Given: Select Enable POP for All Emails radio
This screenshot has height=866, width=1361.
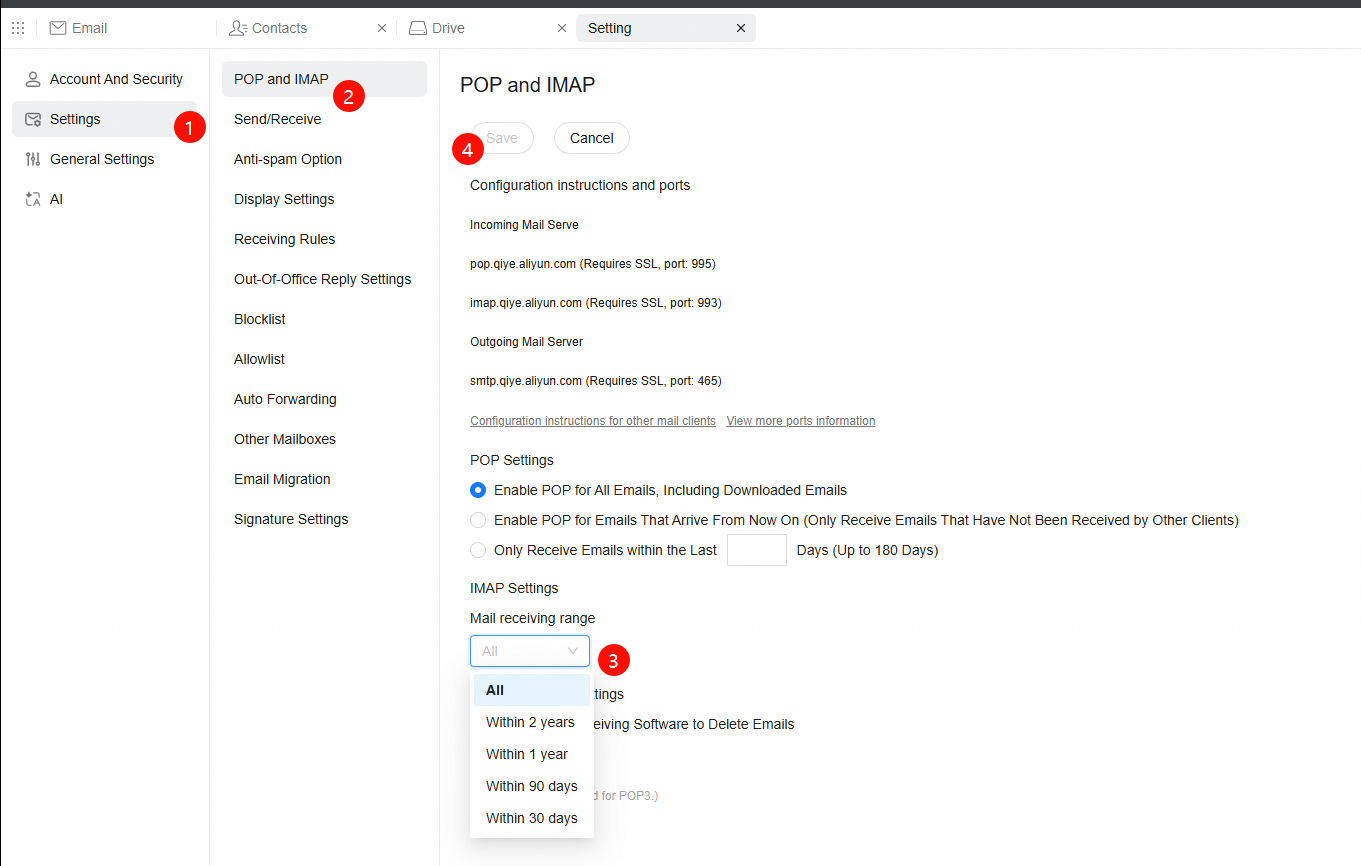Looking at the screenshot, I should pyautogui.click(x=478, y=490).
